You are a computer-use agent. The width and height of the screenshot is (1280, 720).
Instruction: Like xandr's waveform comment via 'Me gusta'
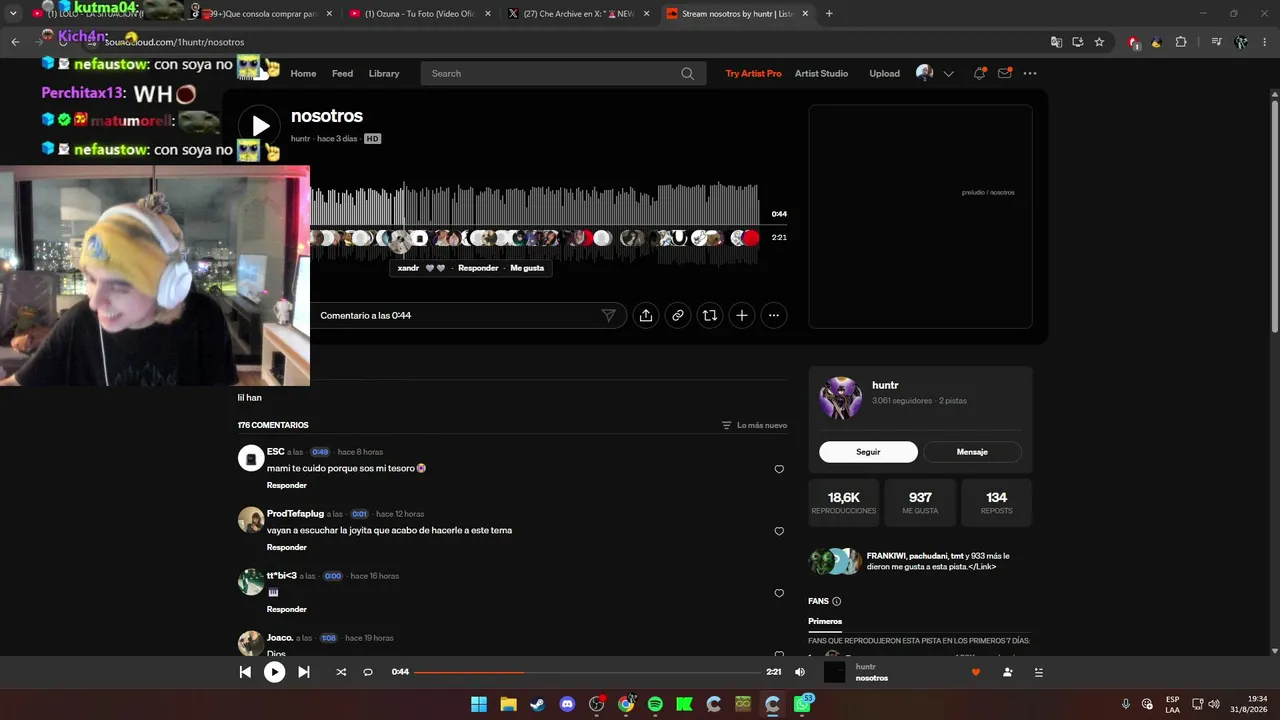527,268
